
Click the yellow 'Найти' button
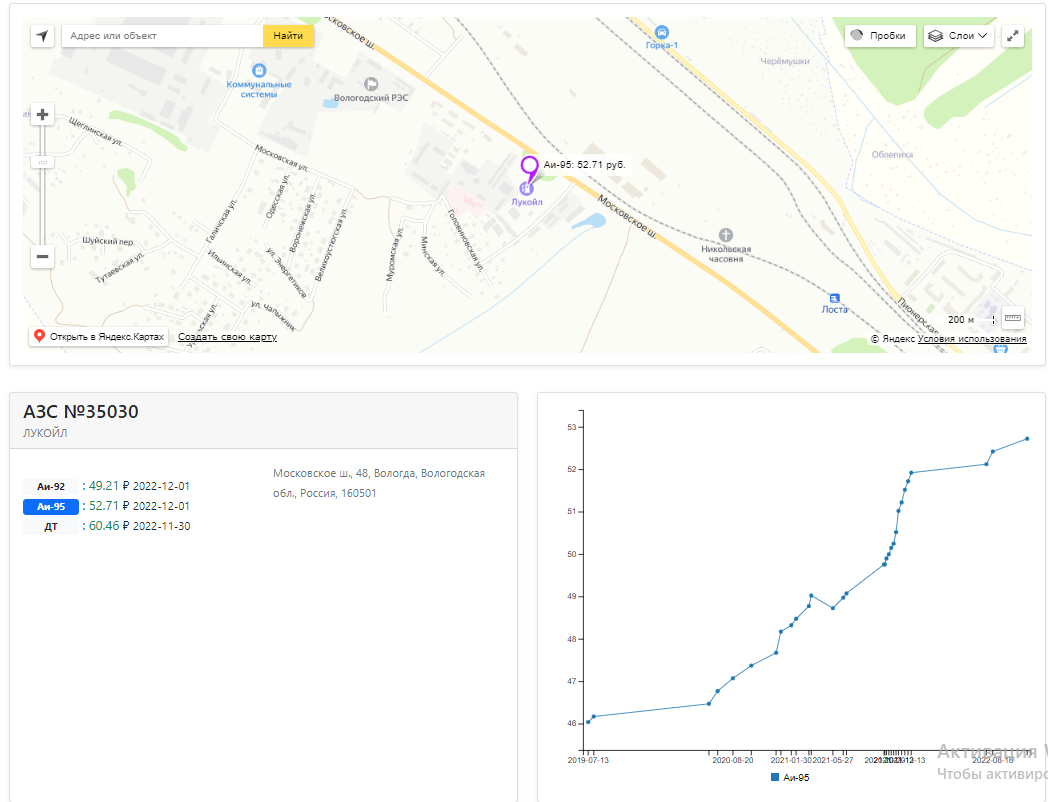pos(288,35)
